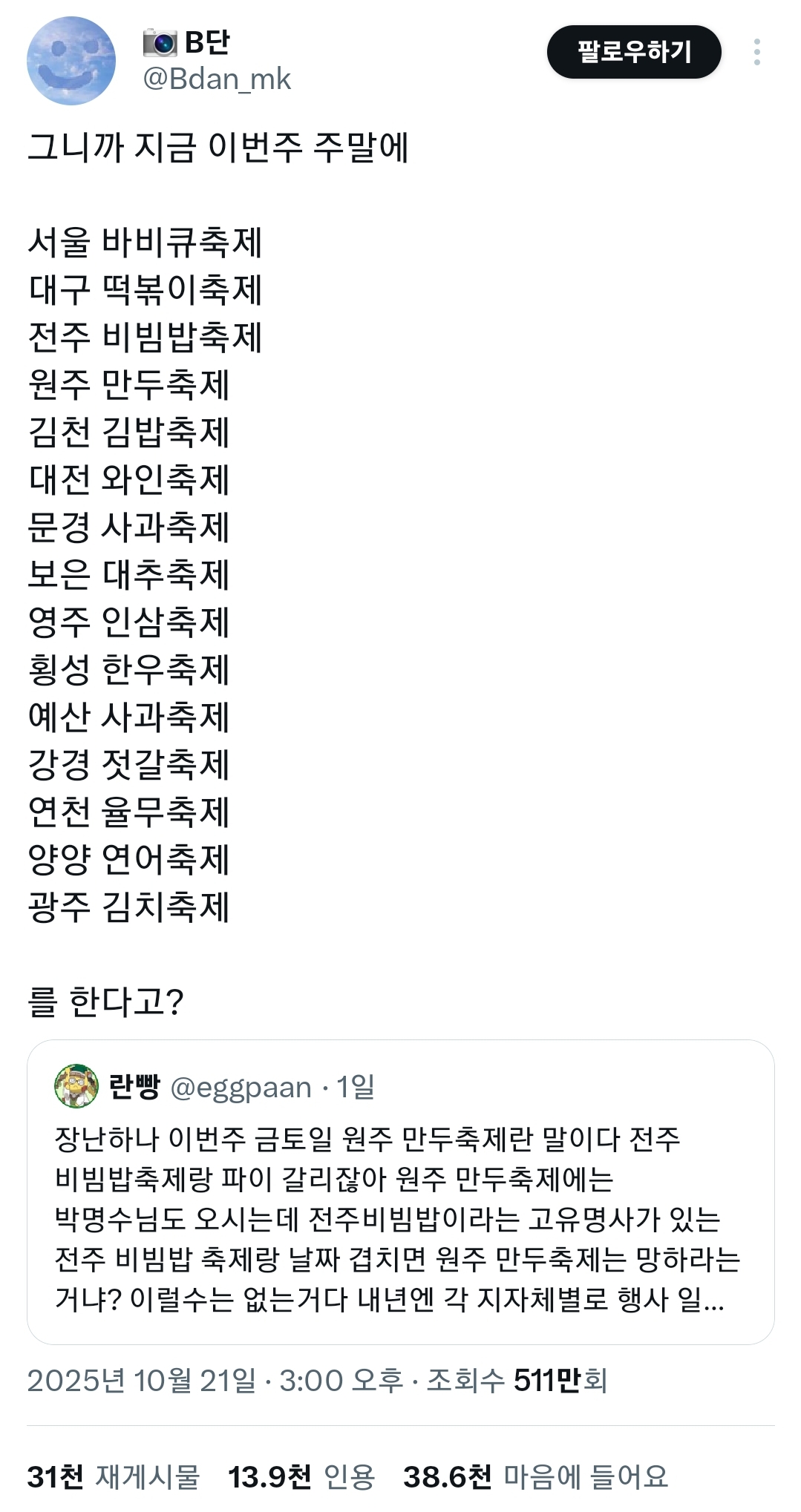801x1512 pixels.
Task: Click the camera emoji beside B단
Action: (160, 43)
